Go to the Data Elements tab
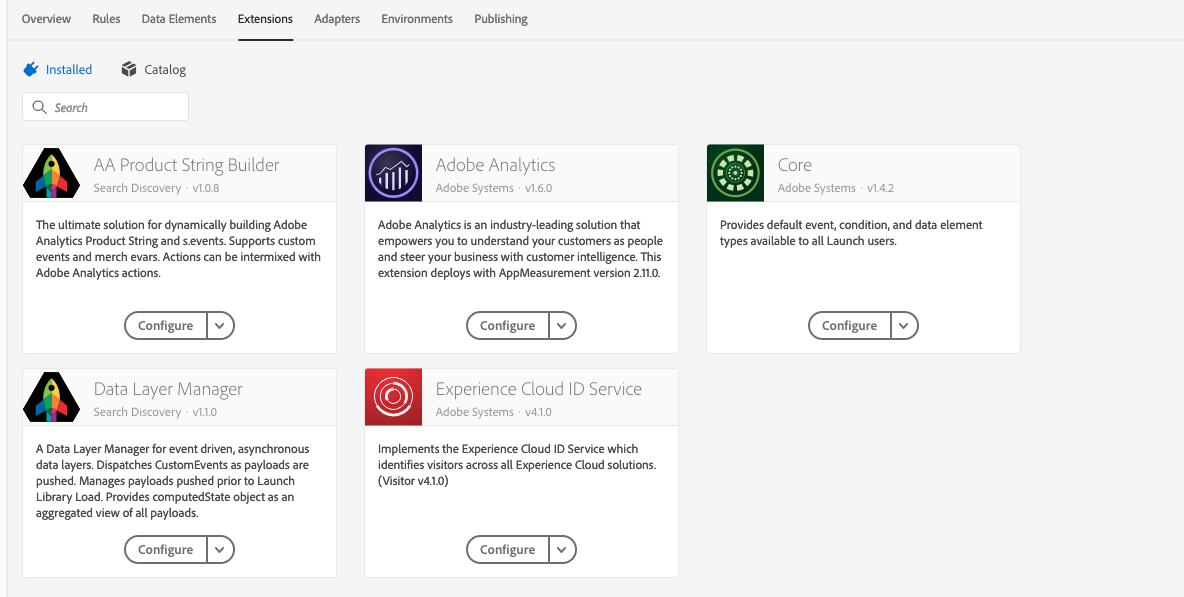The width and height of the screenshot is (1184, 597). point(179,19)
